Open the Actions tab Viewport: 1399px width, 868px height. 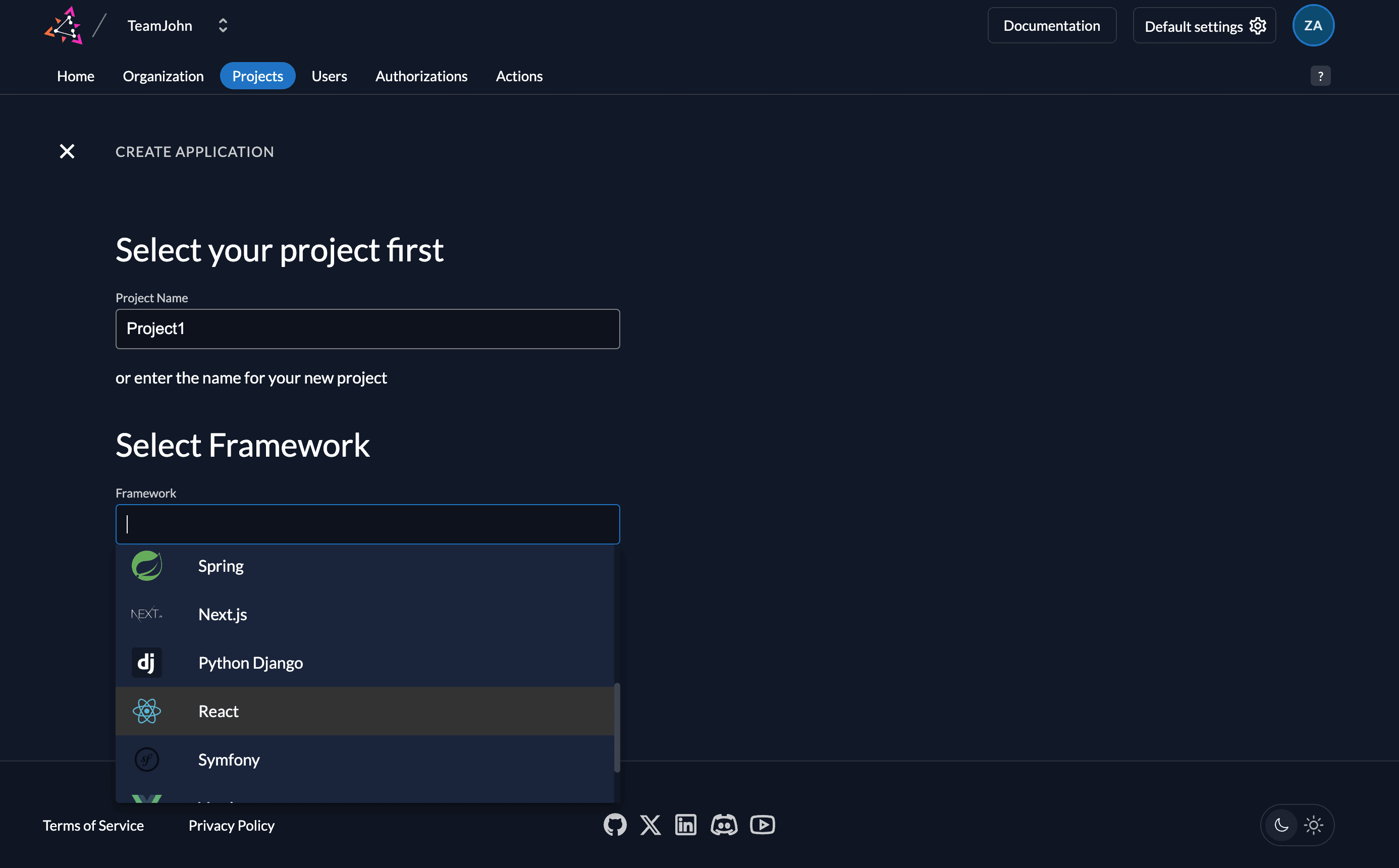pyautogui.click(x=518, y=76)
